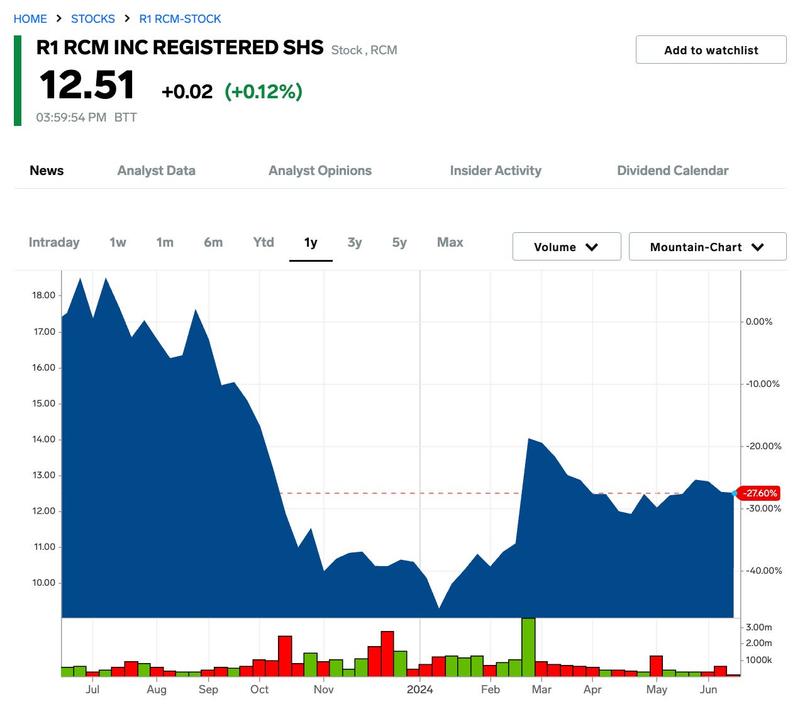Click the percent change (+0.12%)

pyautogui.click(x=263, y=92)
